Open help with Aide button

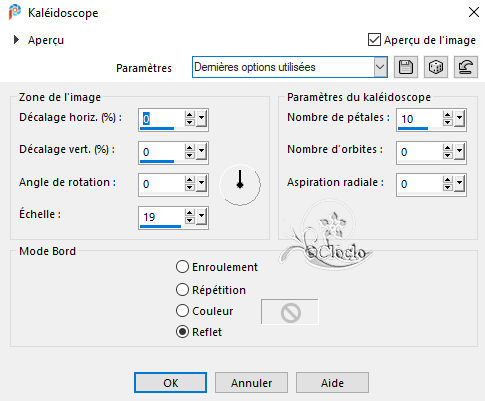coord(332,383)
